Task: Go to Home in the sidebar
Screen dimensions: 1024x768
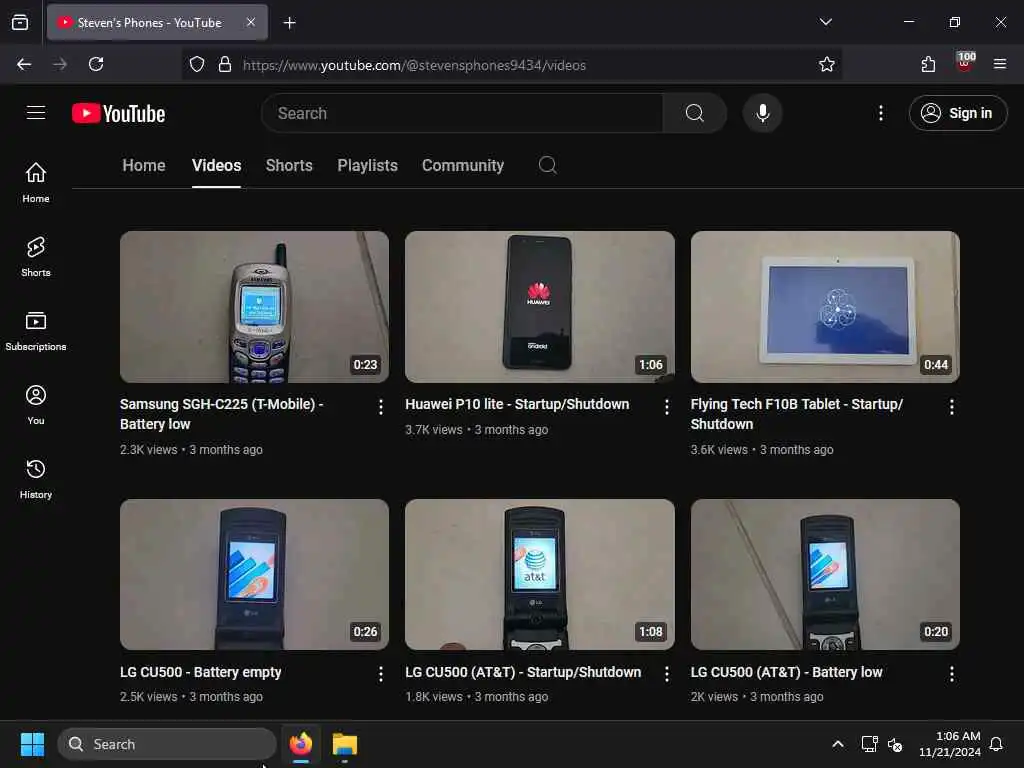Action: click(x=36, y=182)
